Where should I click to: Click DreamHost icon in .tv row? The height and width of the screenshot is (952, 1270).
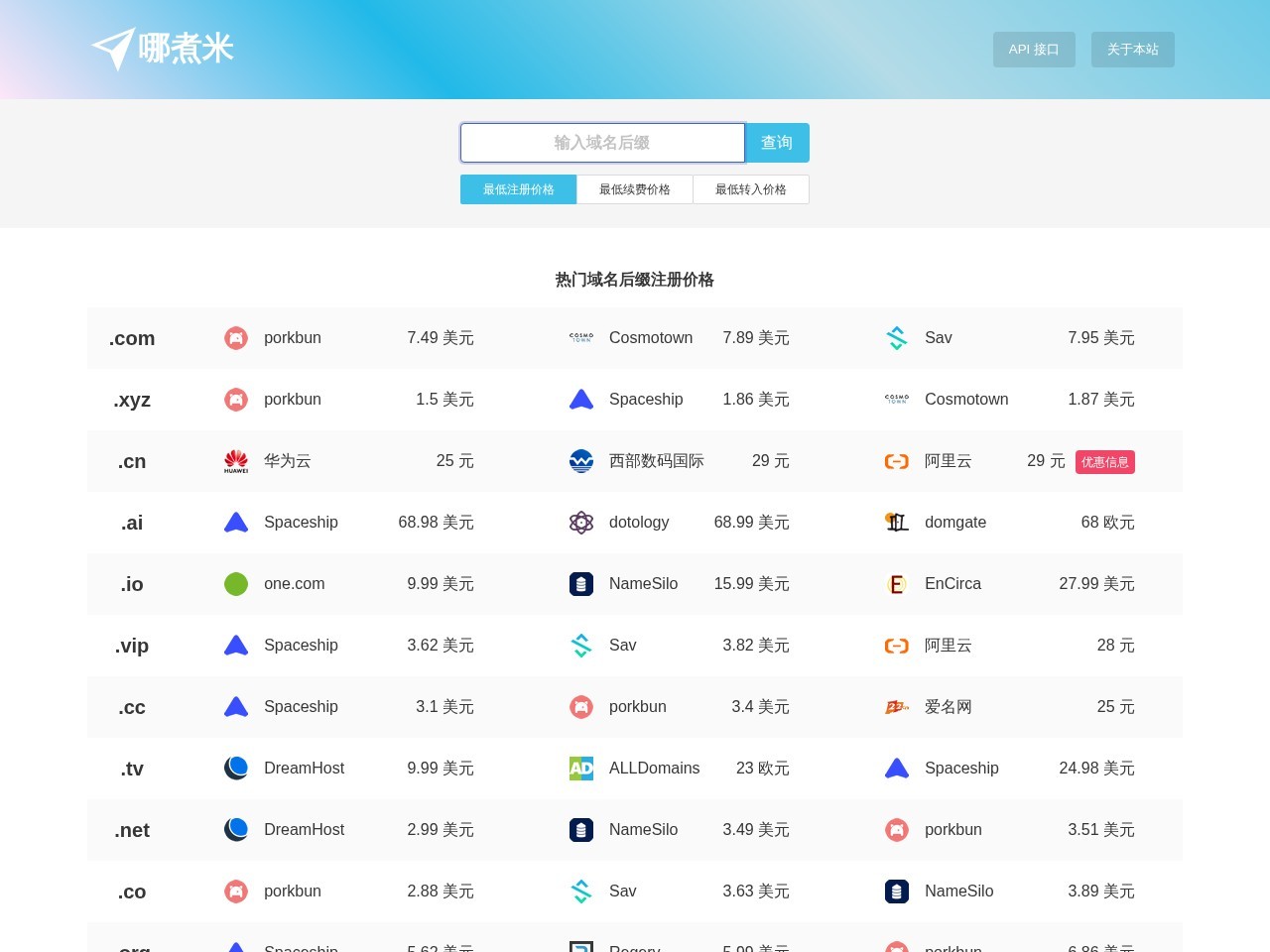click(x=236, y=769)
